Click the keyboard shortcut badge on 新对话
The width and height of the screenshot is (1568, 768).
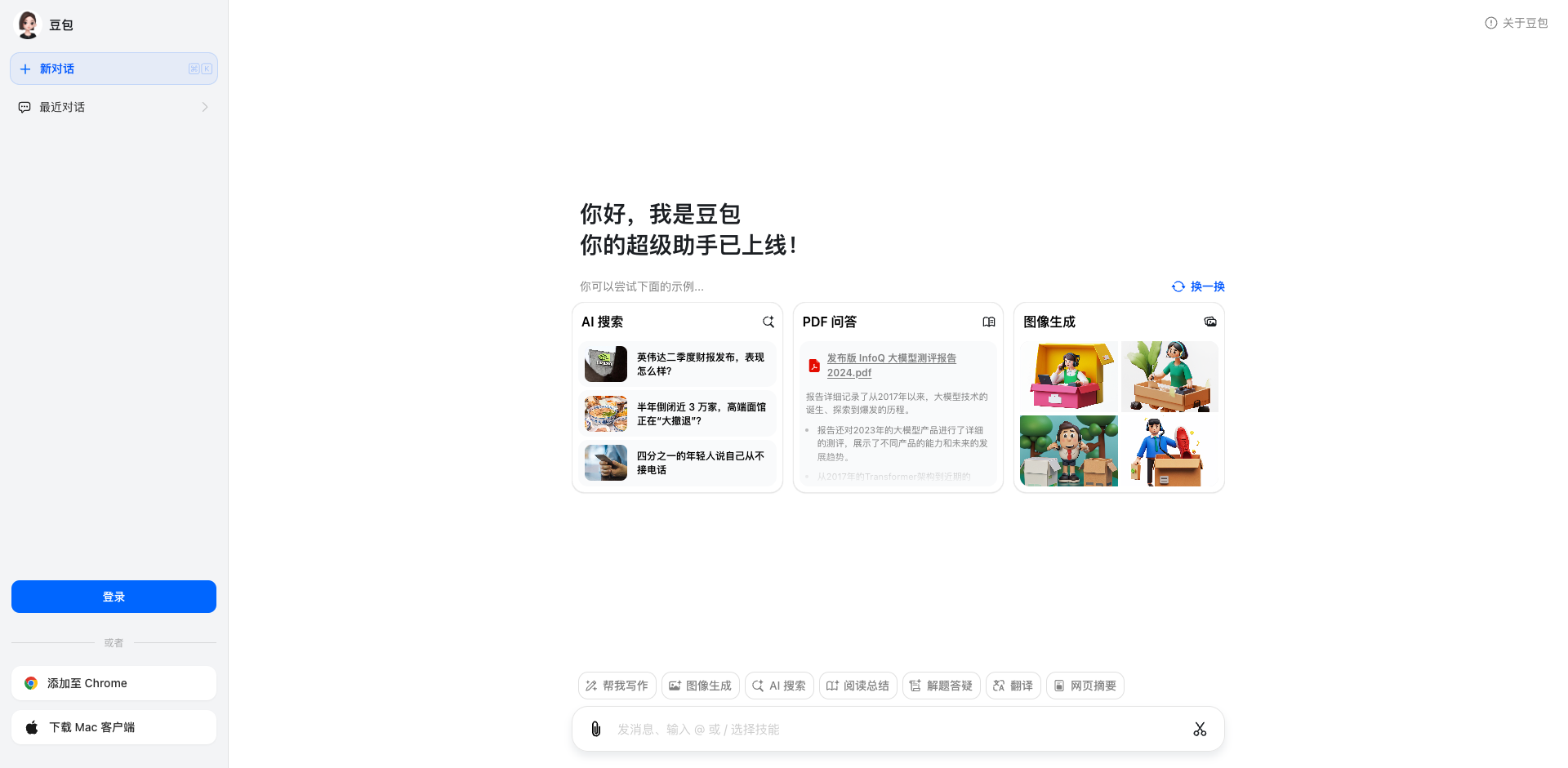point(200,69)
